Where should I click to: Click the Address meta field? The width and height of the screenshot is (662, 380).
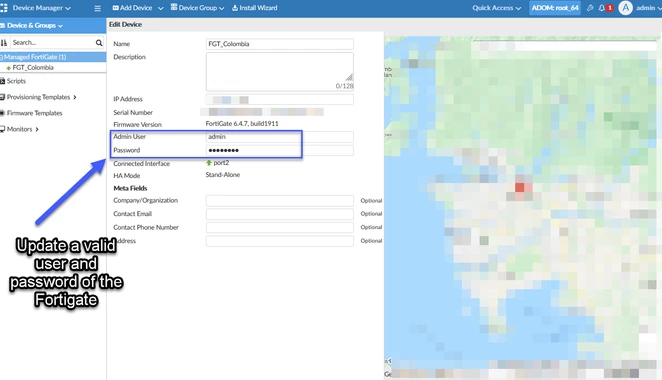coord(279,241)
